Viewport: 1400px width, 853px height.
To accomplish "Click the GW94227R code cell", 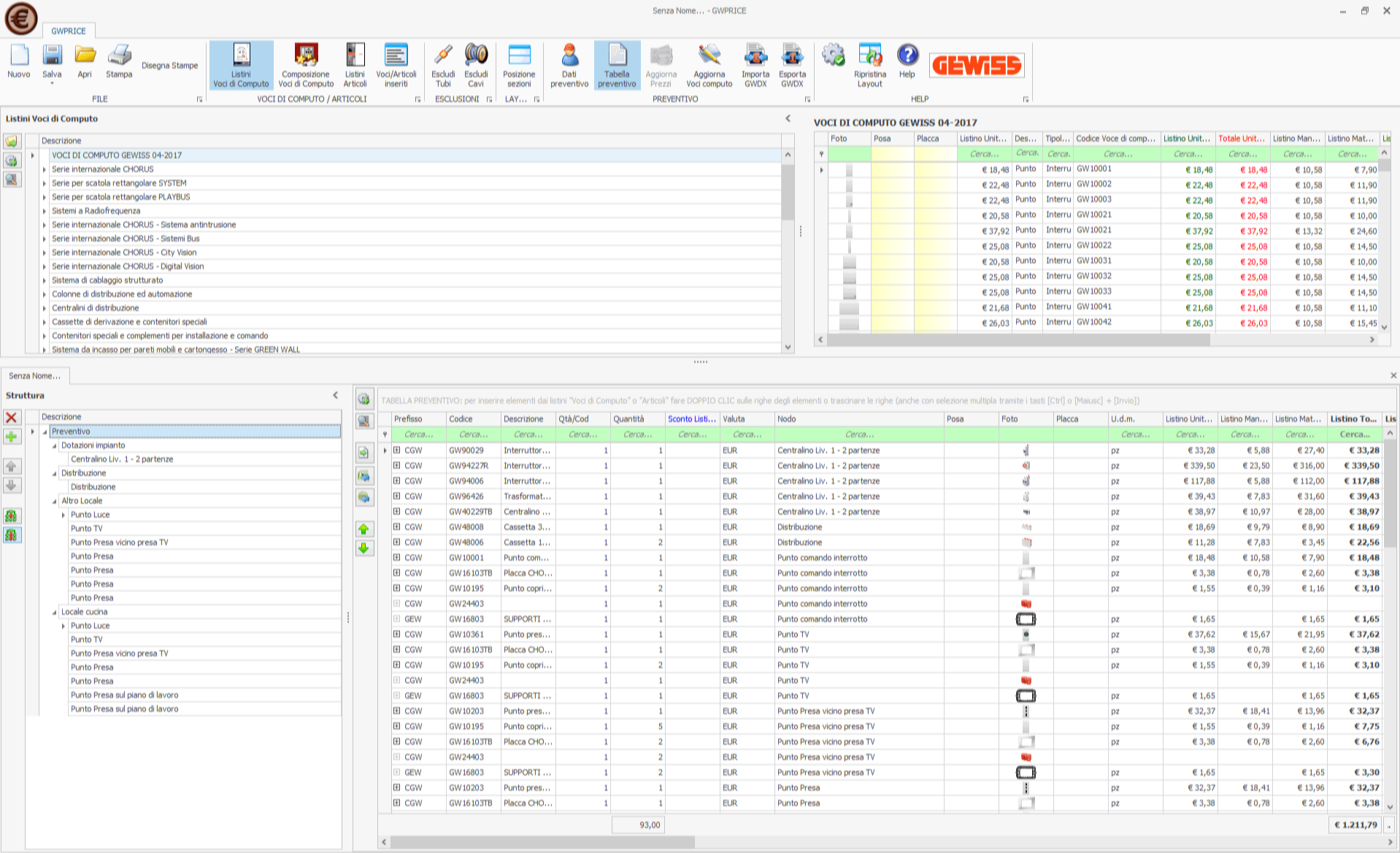I will point(473,466).
